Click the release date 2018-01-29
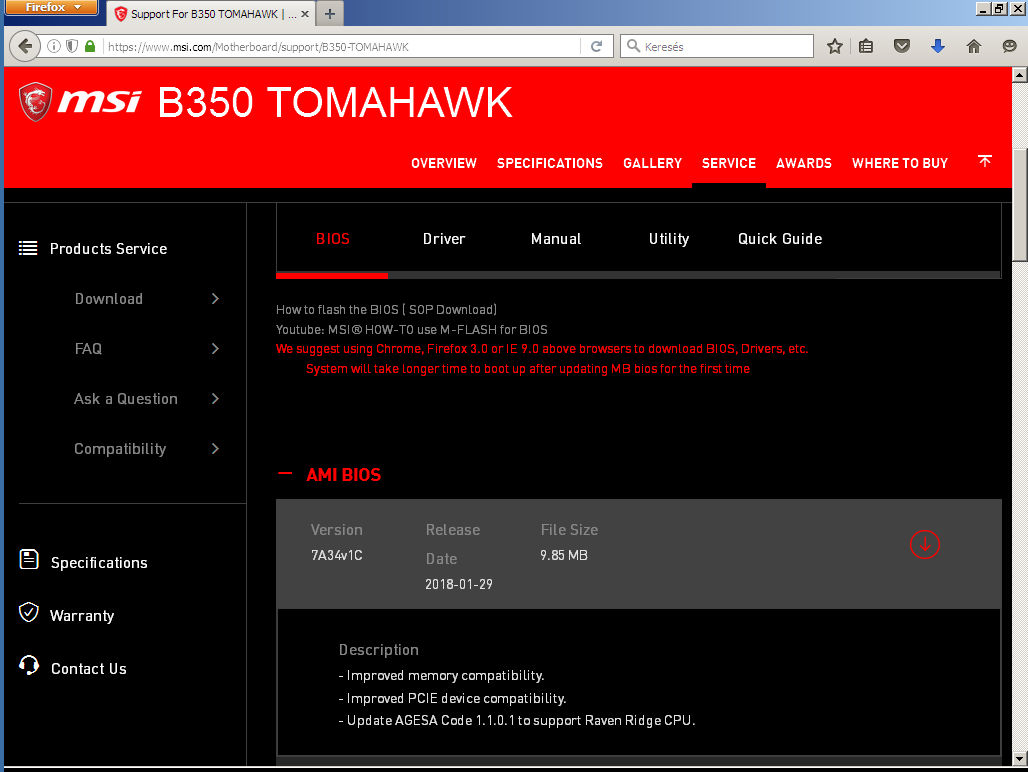 [x=459, y=584]
